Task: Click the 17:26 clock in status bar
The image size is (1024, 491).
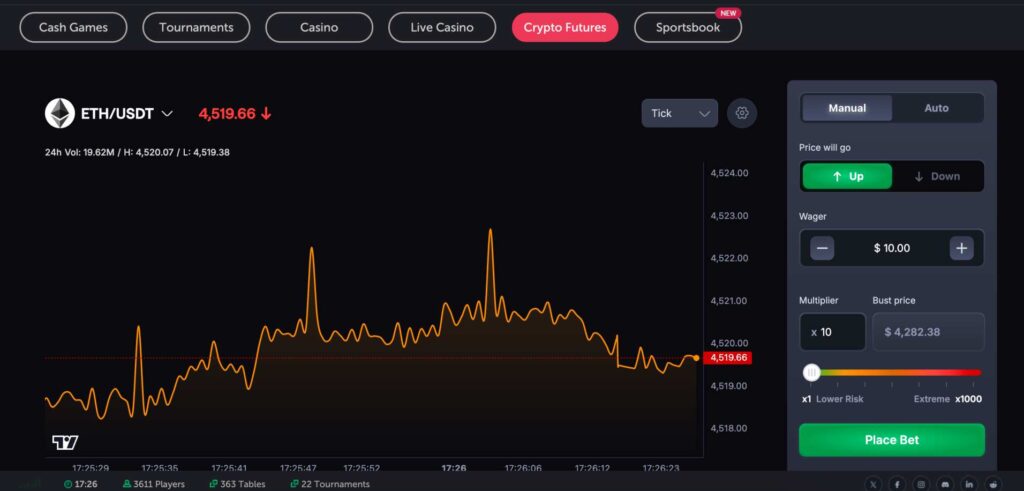Action: pos(81,484)
